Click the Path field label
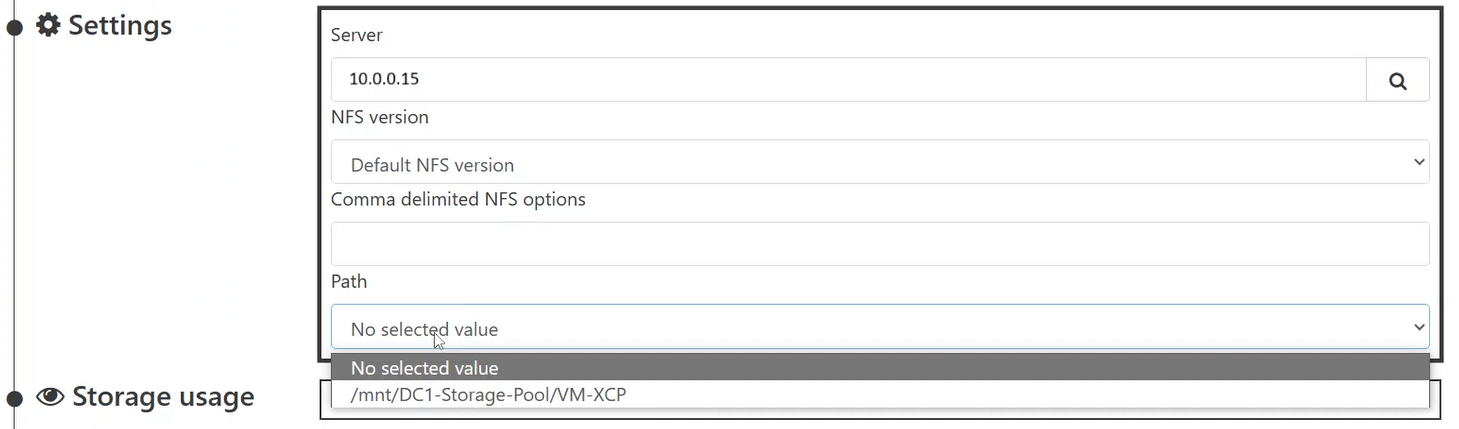Viewport: 1459px width, 429px height. pyautogui.click(x=349, y=281)
